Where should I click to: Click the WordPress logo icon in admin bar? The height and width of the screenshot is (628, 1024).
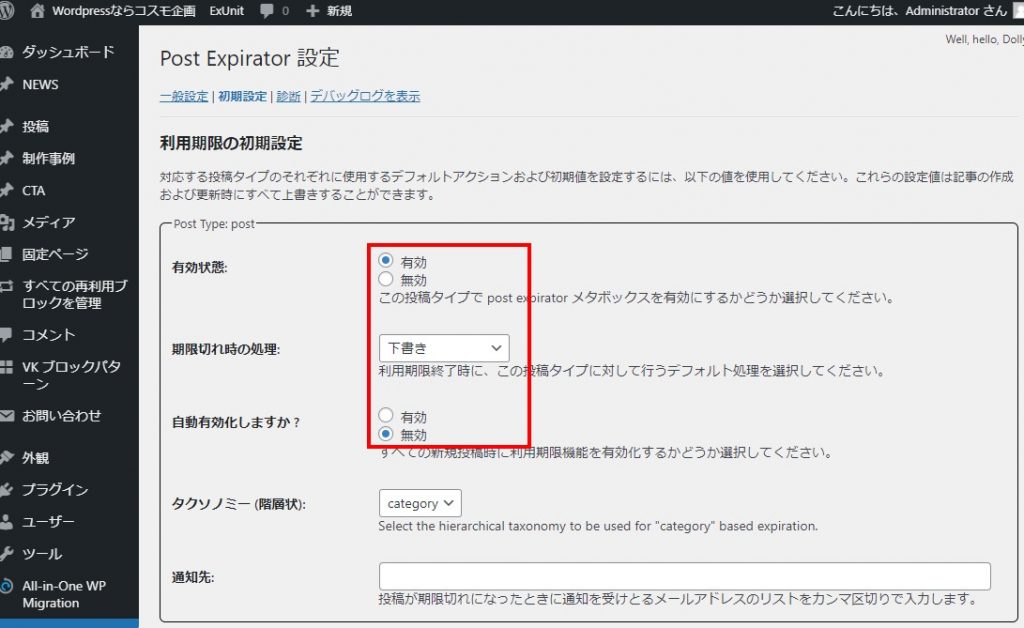[8, 11]
